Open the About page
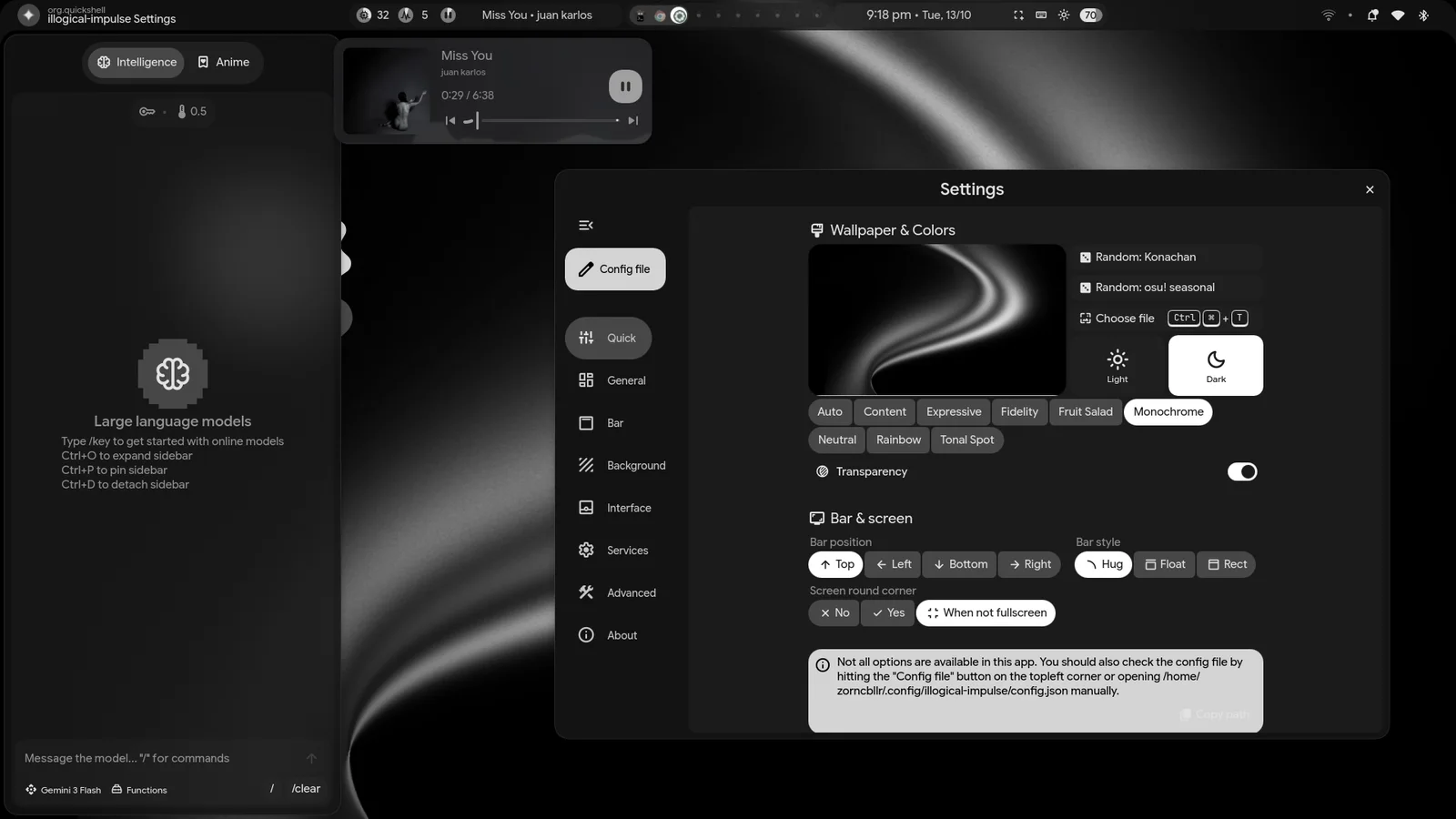Screen dimensions: 1456x819 pos(608,635)
